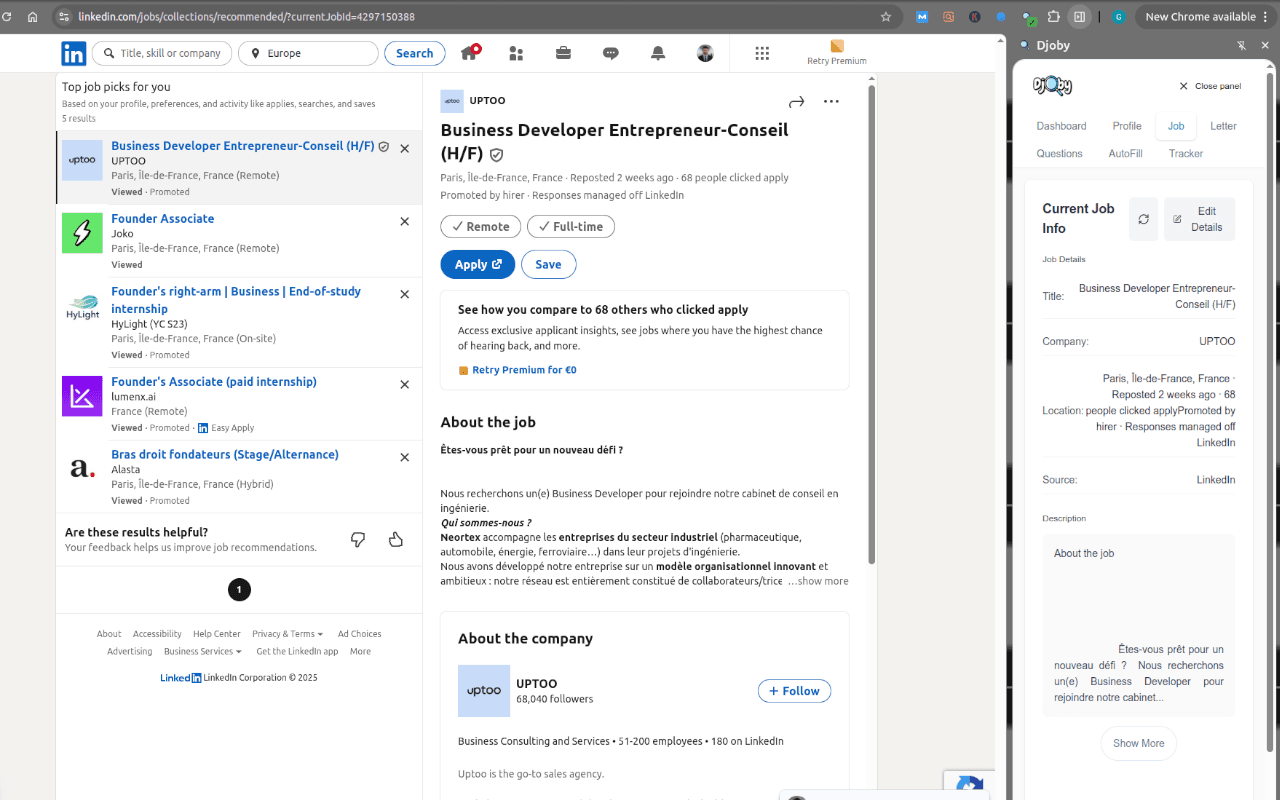Expand job description with show more

click(822, 581)
